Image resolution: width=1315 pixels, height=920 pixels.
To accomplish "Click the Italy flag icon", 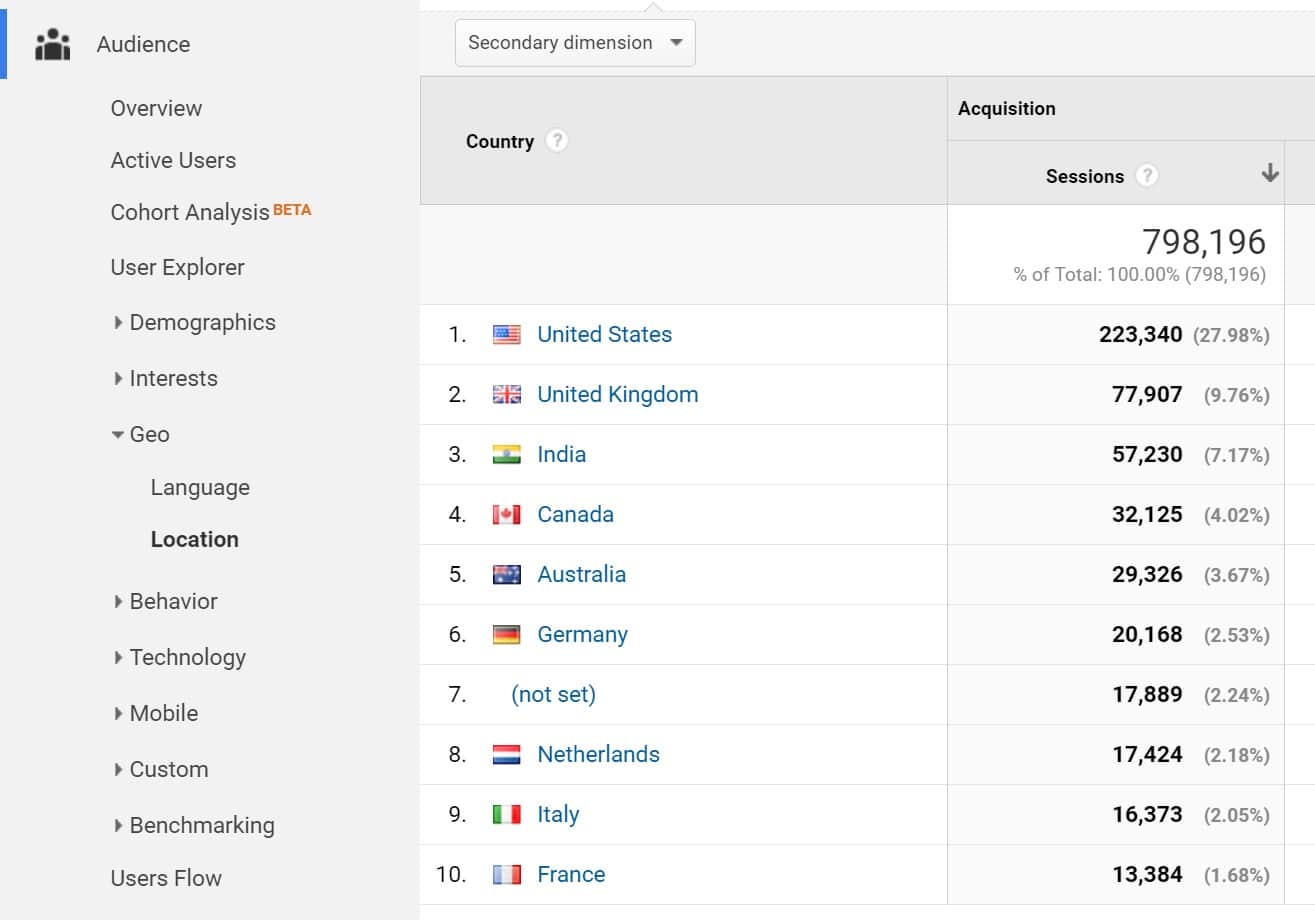I will 507,814.
